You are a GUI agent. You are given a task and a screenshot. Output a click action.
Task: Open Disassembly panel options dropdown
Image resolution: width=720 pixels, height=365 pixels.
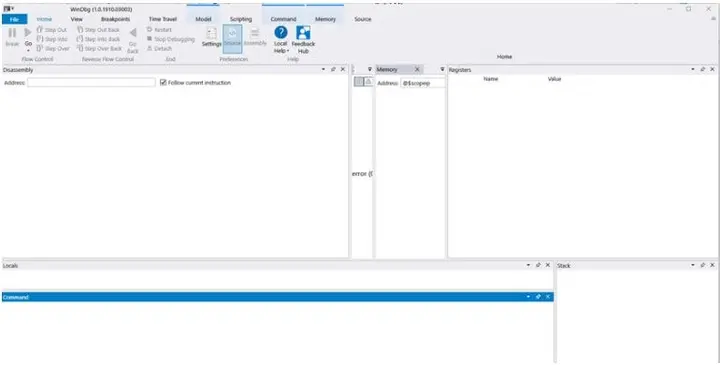[x=323, y=69]
